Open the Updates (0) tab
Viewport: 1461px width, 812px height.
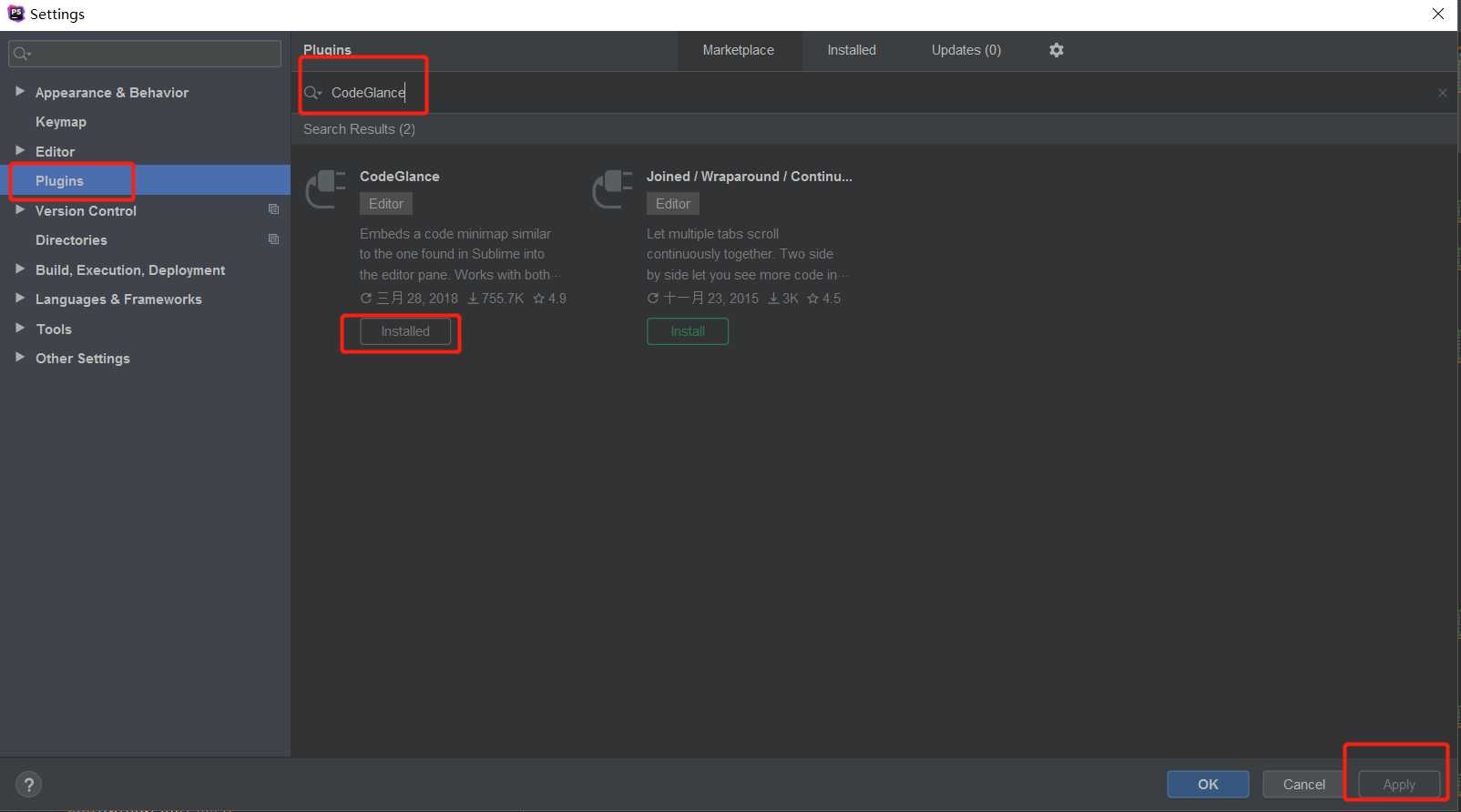[x=966, y=50]
